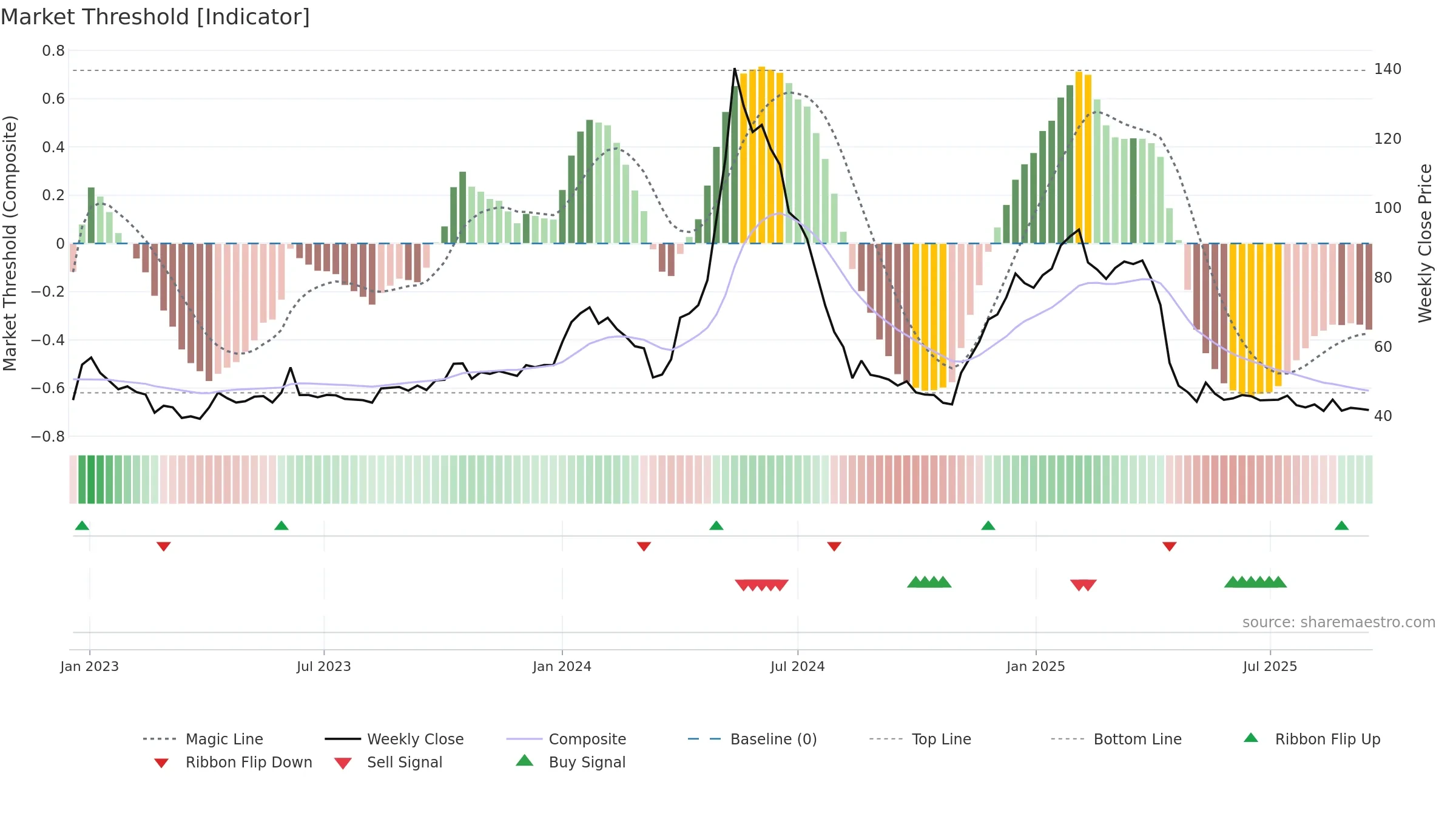The width and height of the screenshot is (1456, 819).
Task: Click the blue dashed Baseline legend sample
Action: pos(704,739)
